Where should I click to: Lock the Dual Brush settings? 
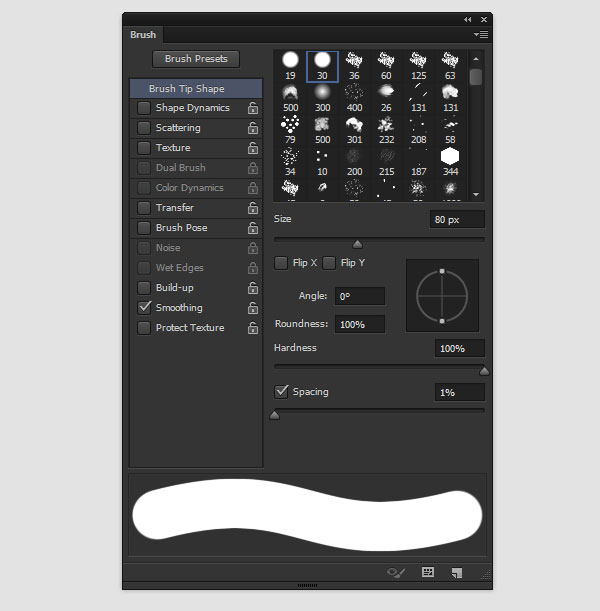tap(253, 168)
